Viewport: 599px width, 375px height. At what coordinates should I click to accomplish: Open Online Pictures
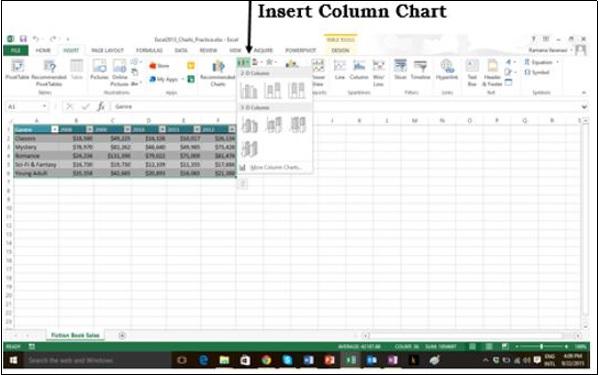tap(119, 73)
